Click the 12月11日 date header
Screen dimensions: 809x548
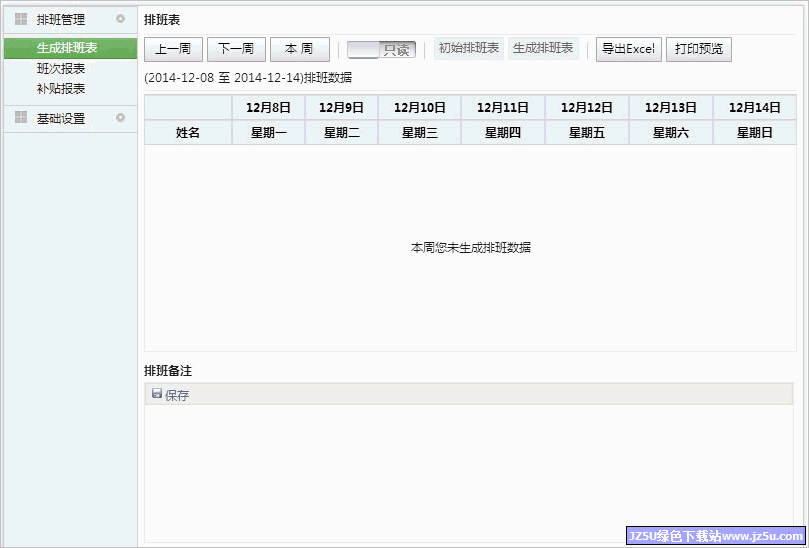[x=503, y=108]
